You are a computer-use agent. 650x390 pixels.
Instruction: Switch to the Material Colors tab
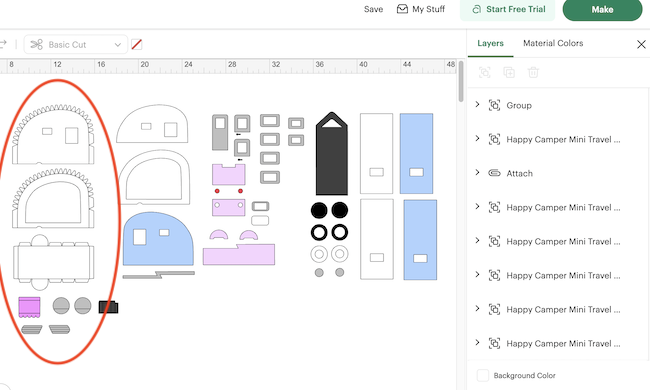tap(553, 43)
